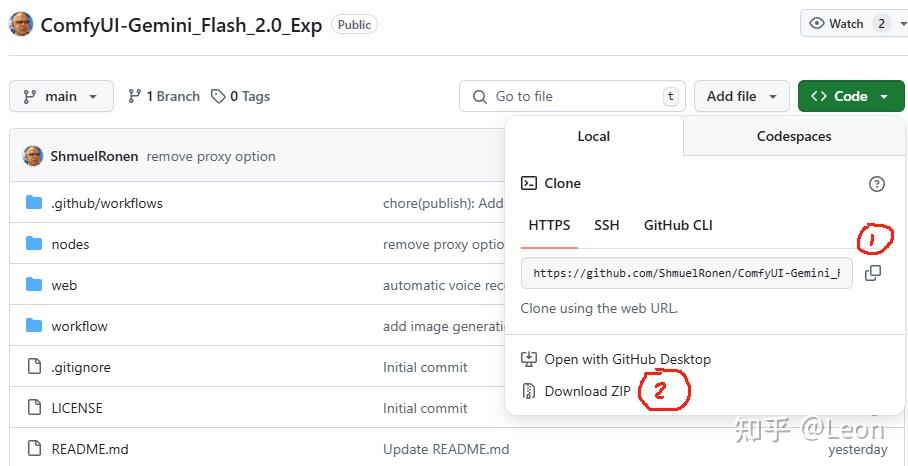
Task: Switch to the Codespaces tab
Action: pos(794,136)
